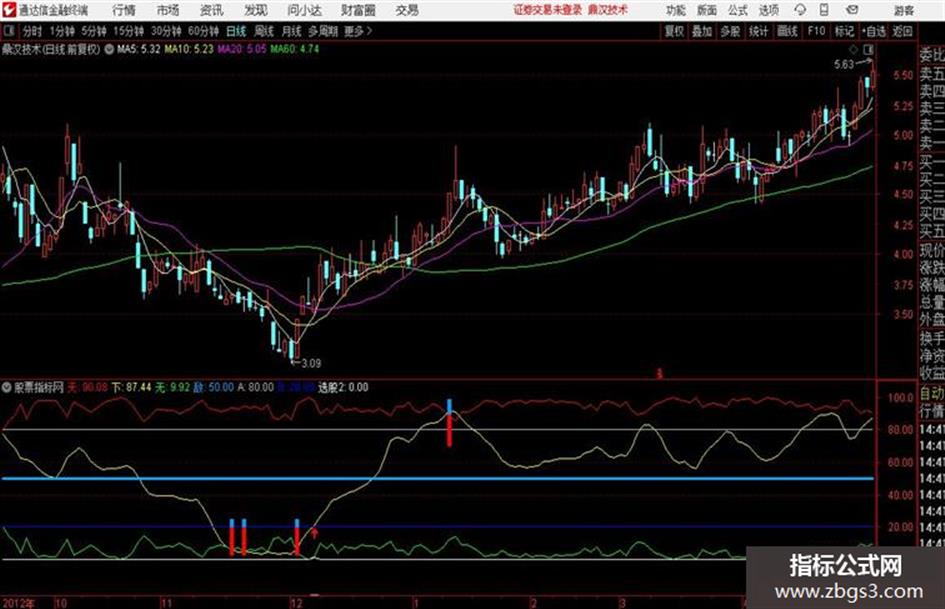Viewport: 945px width, 609px height.
Task: Click the 画线 drawing toolbar button
Action: point(787,31)
